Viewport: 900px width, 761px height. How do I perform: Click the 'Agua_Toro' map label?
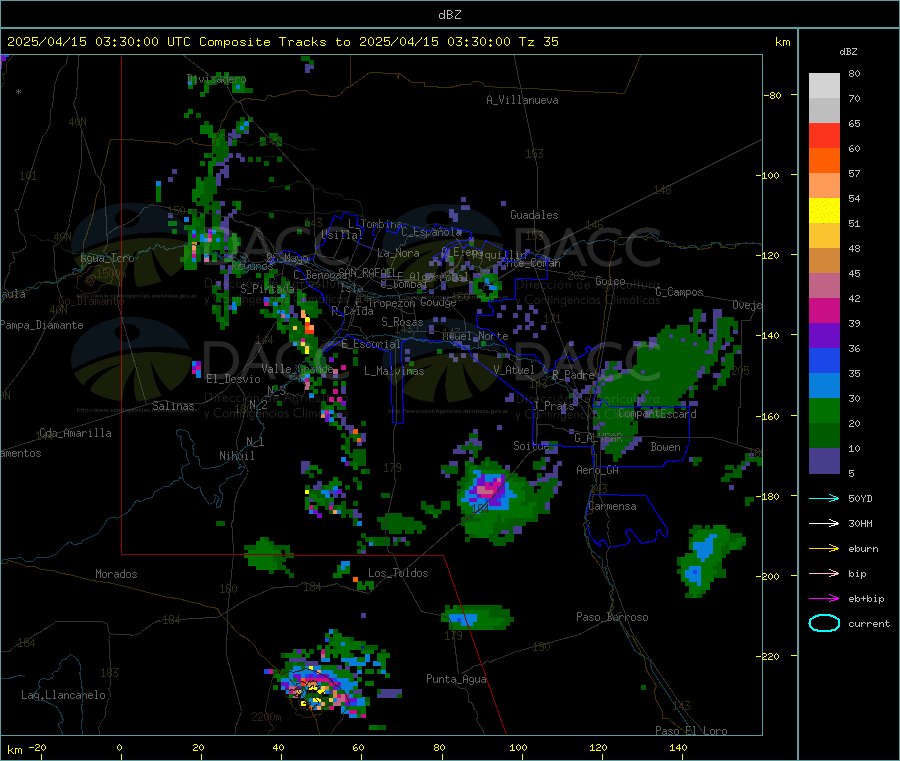pyautogui.click(x=107, y=258)
